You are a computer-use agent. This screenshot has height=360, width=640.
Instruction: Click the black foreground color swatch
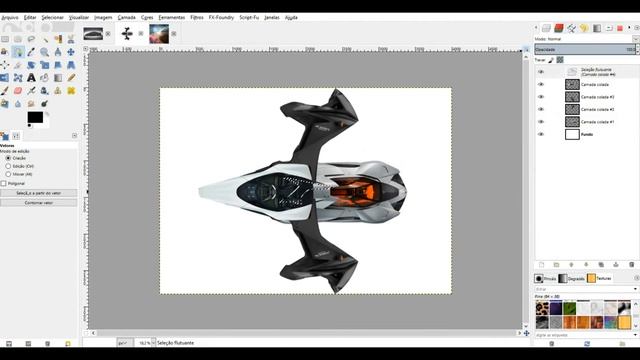tap(35, 117)
